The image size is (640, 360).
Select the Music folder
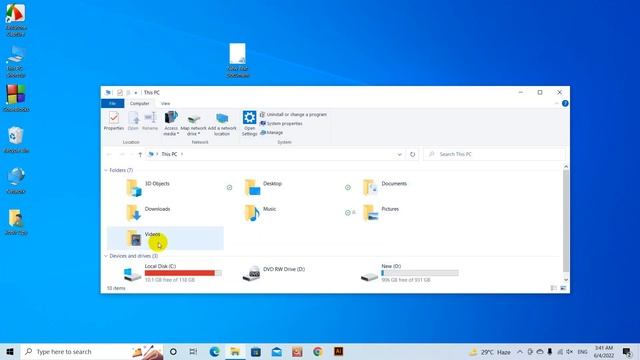click(284, 213)
